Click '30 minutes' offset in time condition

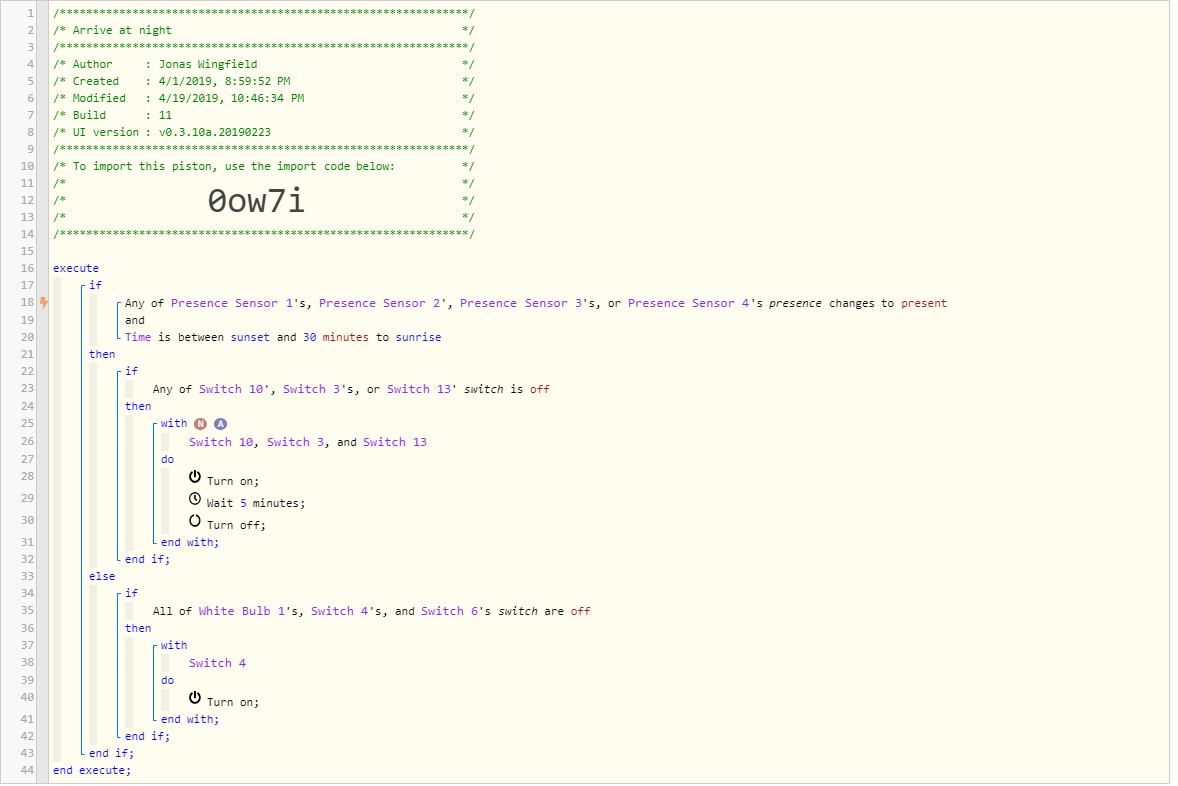336,337
